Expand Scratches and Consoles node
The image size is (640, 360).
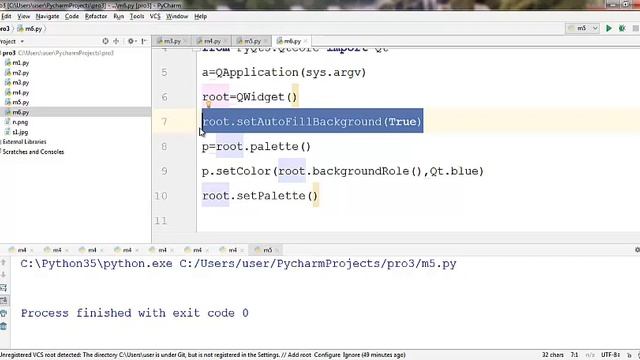click(33, 152)
